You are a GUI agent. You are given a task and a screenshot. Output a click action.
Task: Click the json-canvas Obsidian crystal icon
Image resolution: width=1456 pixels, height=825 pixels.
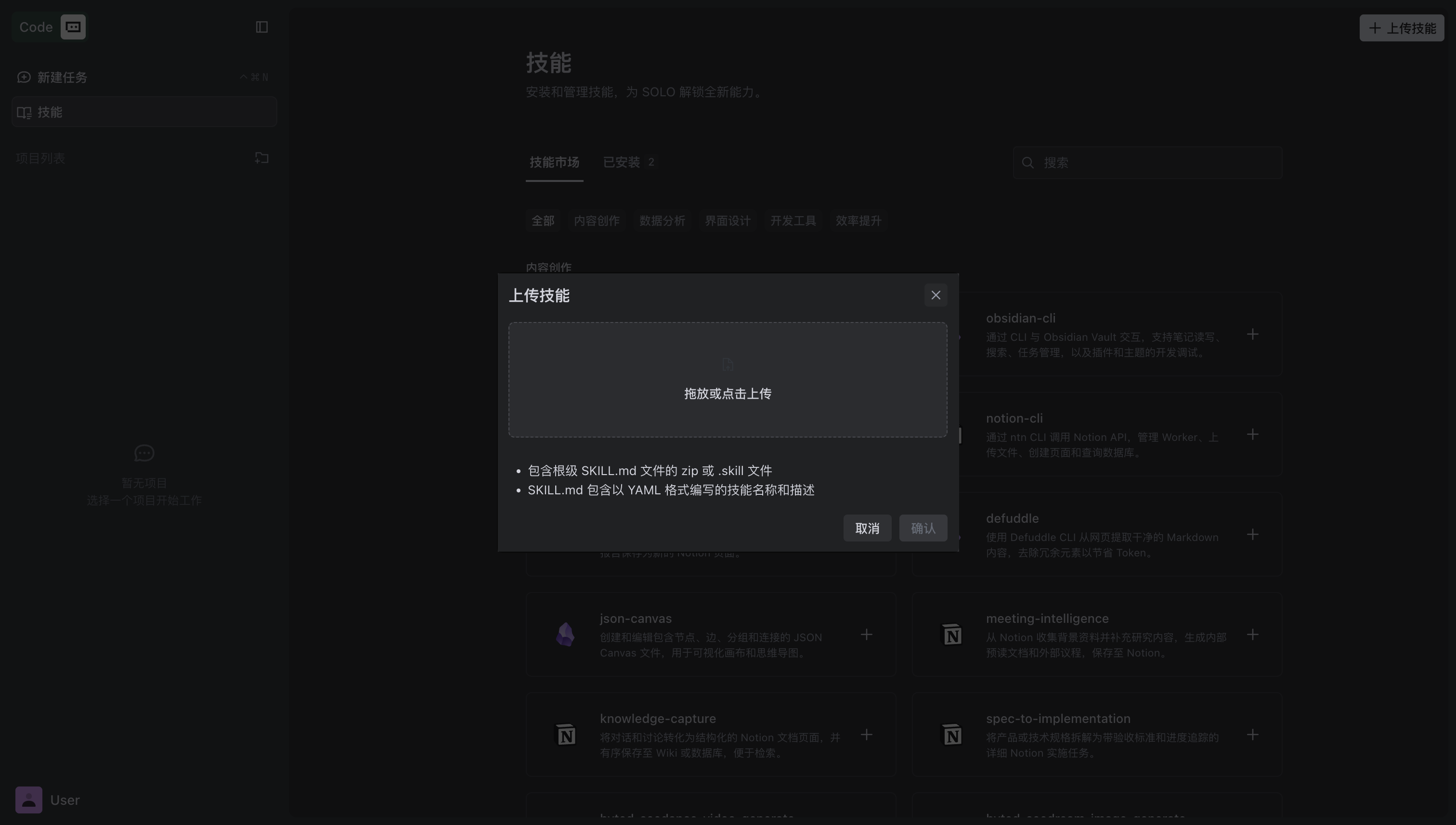[565, 634]
